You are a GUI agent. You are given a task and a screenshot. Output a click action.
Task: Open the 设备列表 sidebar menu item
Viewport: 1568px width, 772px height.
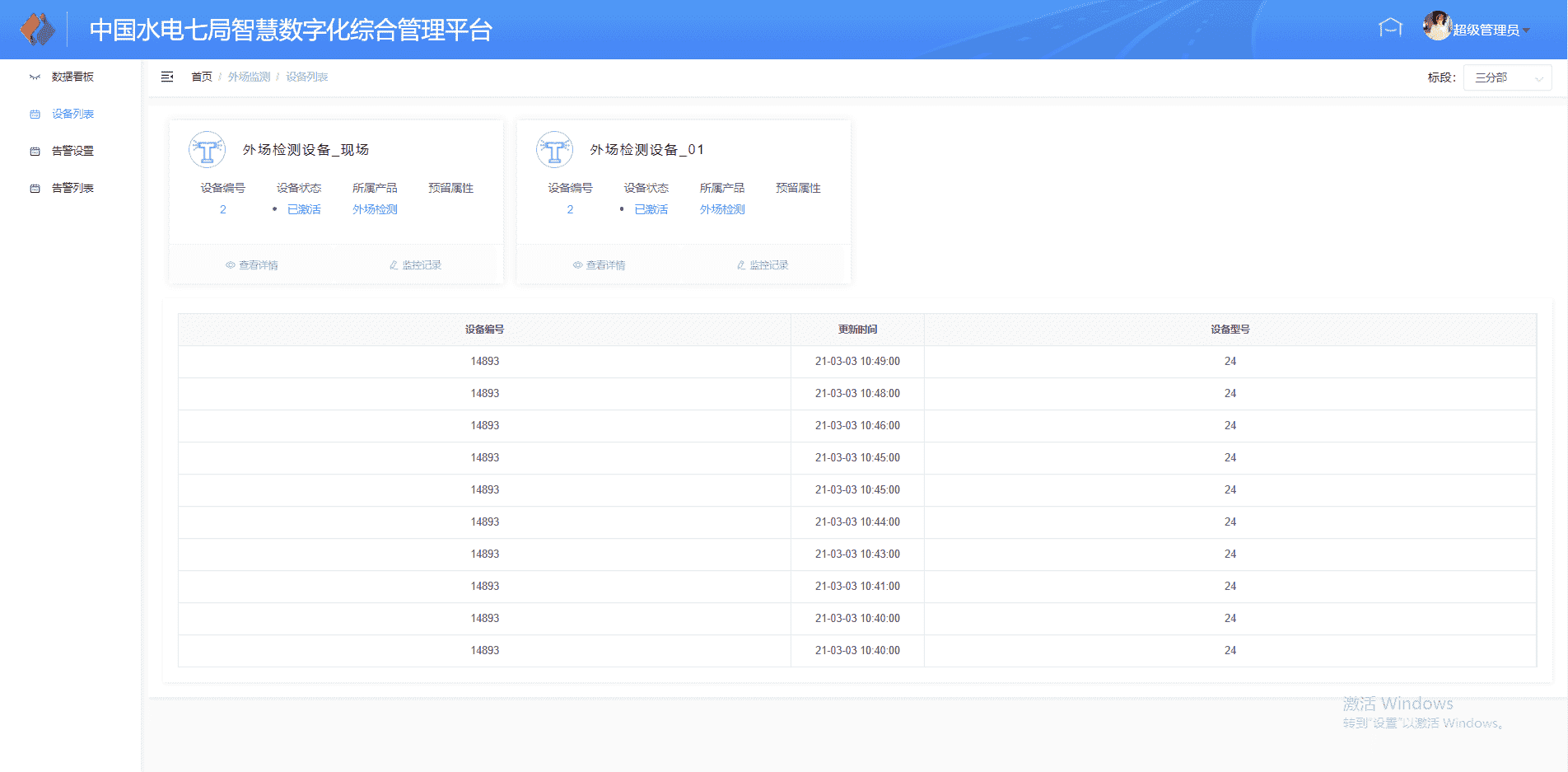(x=72, y=114)
